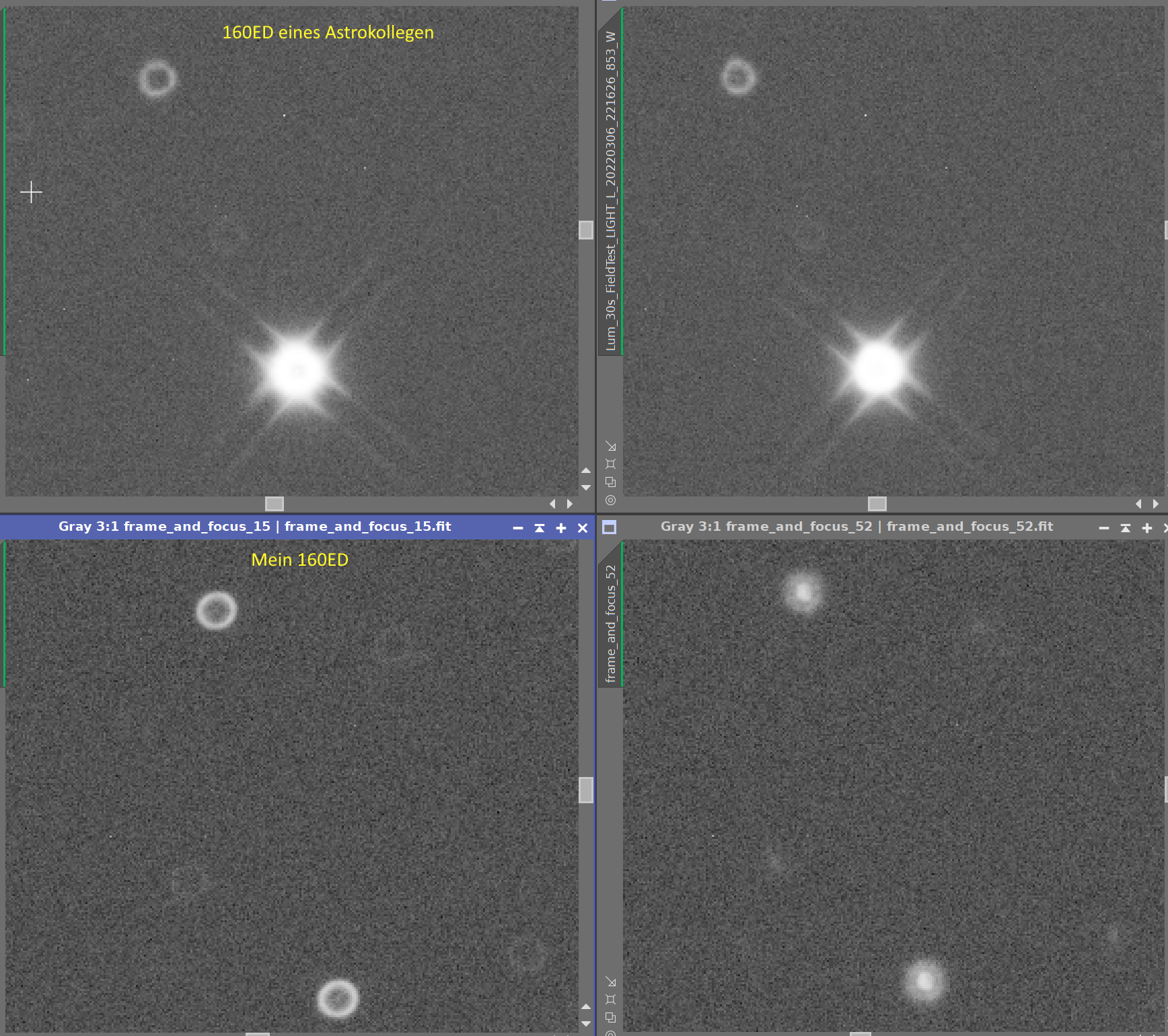Click the window icon left of frame_and_focus_52 title
1168x1036 pixels.
point(609,527)
